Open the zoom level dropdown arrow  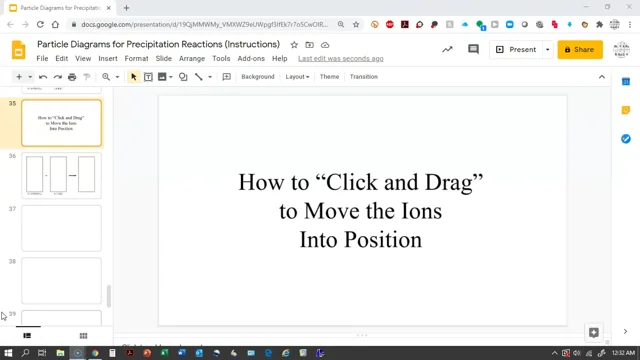[x=117, y=77]
